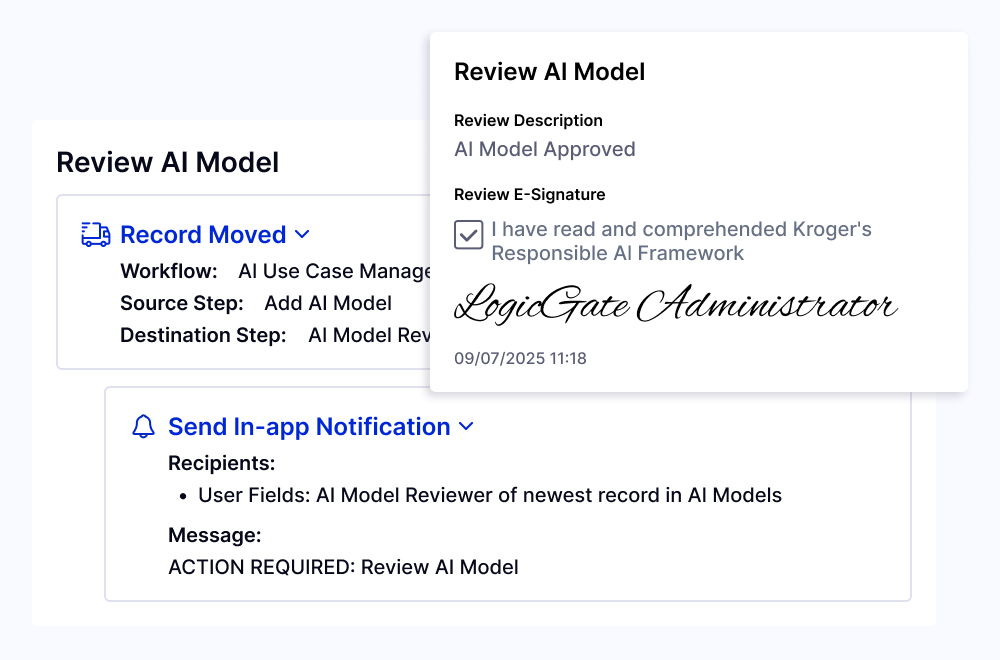Select the Add AI Model source step value

click(x=328, y=304)
